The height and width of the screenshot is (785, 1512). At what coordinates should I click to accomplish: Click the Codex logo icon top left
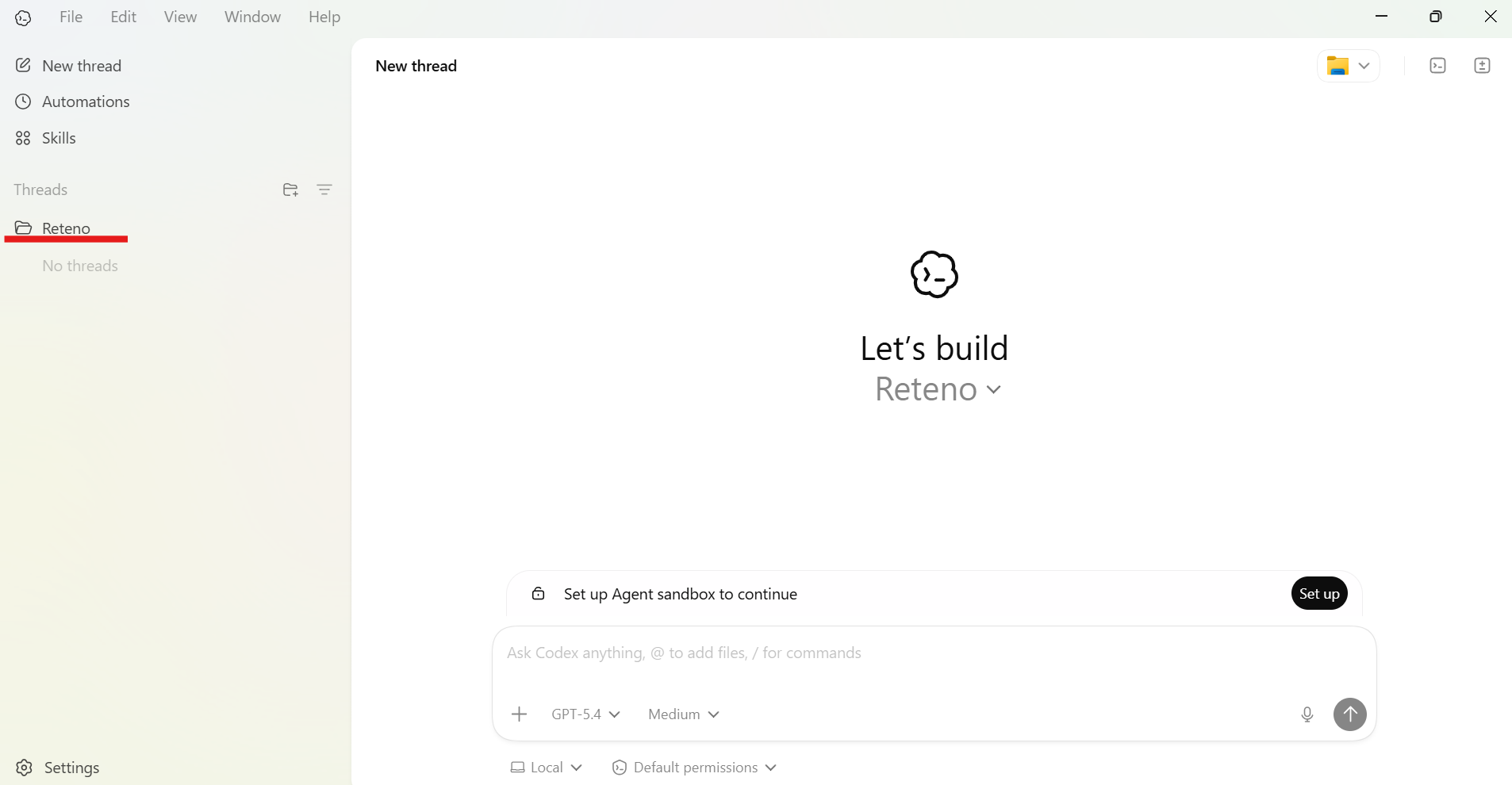[23, 17]
